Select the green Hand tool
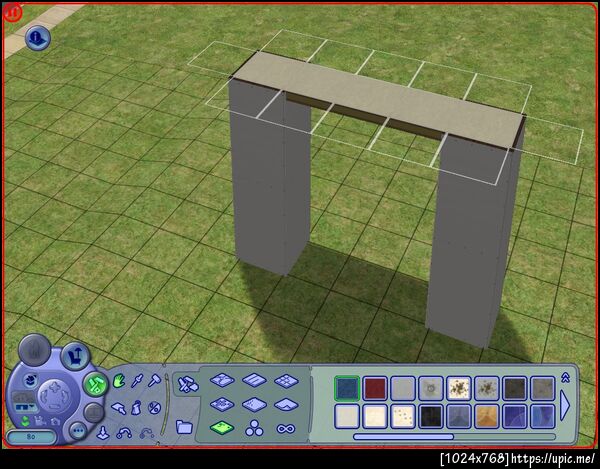This screenshot has height=469, width=600. pos(119,381)
